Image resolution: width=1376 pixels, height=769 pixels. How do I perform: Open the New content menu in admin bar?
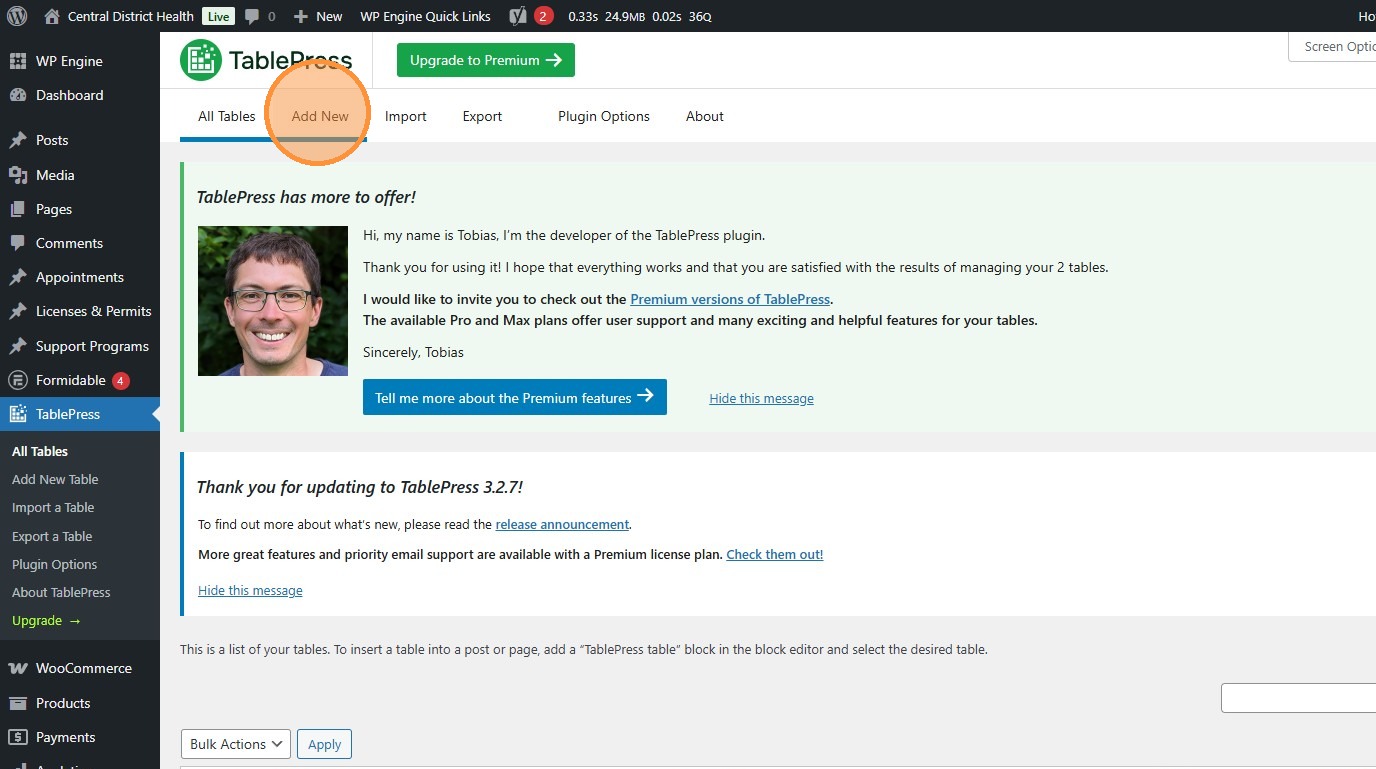(x=318, y=16)
